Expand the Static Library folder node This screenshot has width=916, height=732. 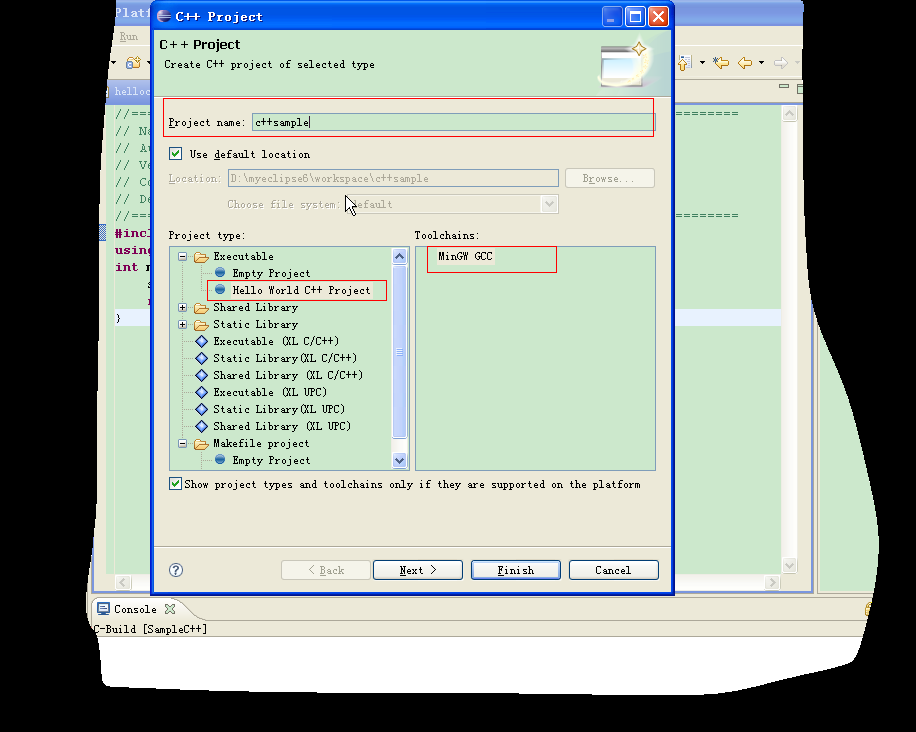(x=183, y=324)
